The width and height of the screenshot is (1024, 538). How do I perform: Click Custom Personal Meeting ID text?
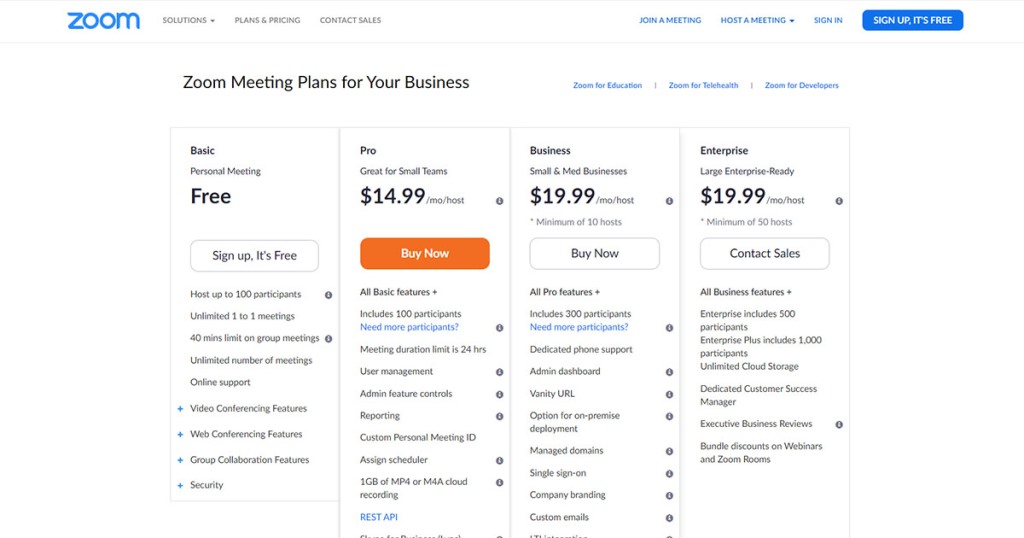(x=418, y=437)
